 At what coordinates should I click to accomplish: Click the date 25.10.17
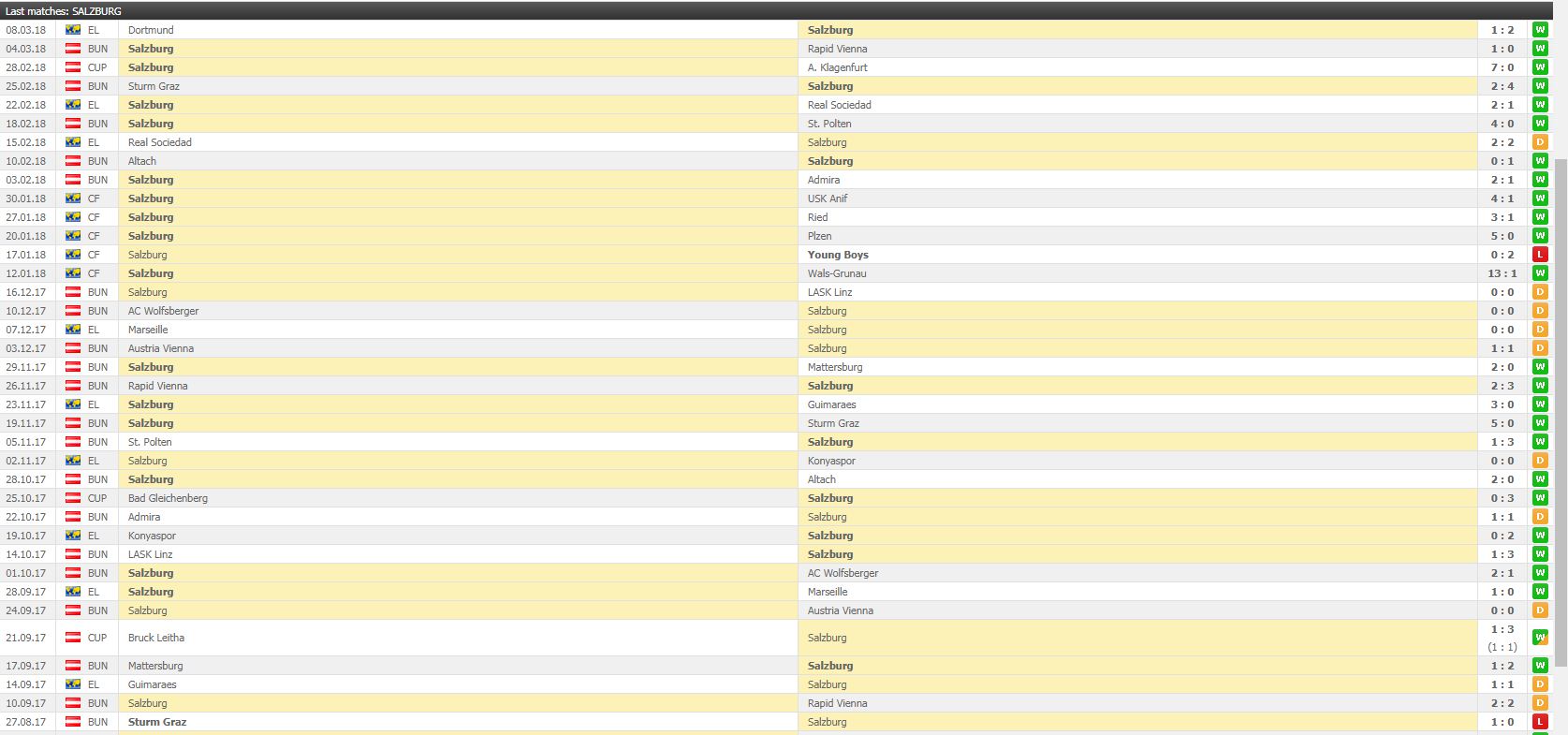[x=25, y=498]
